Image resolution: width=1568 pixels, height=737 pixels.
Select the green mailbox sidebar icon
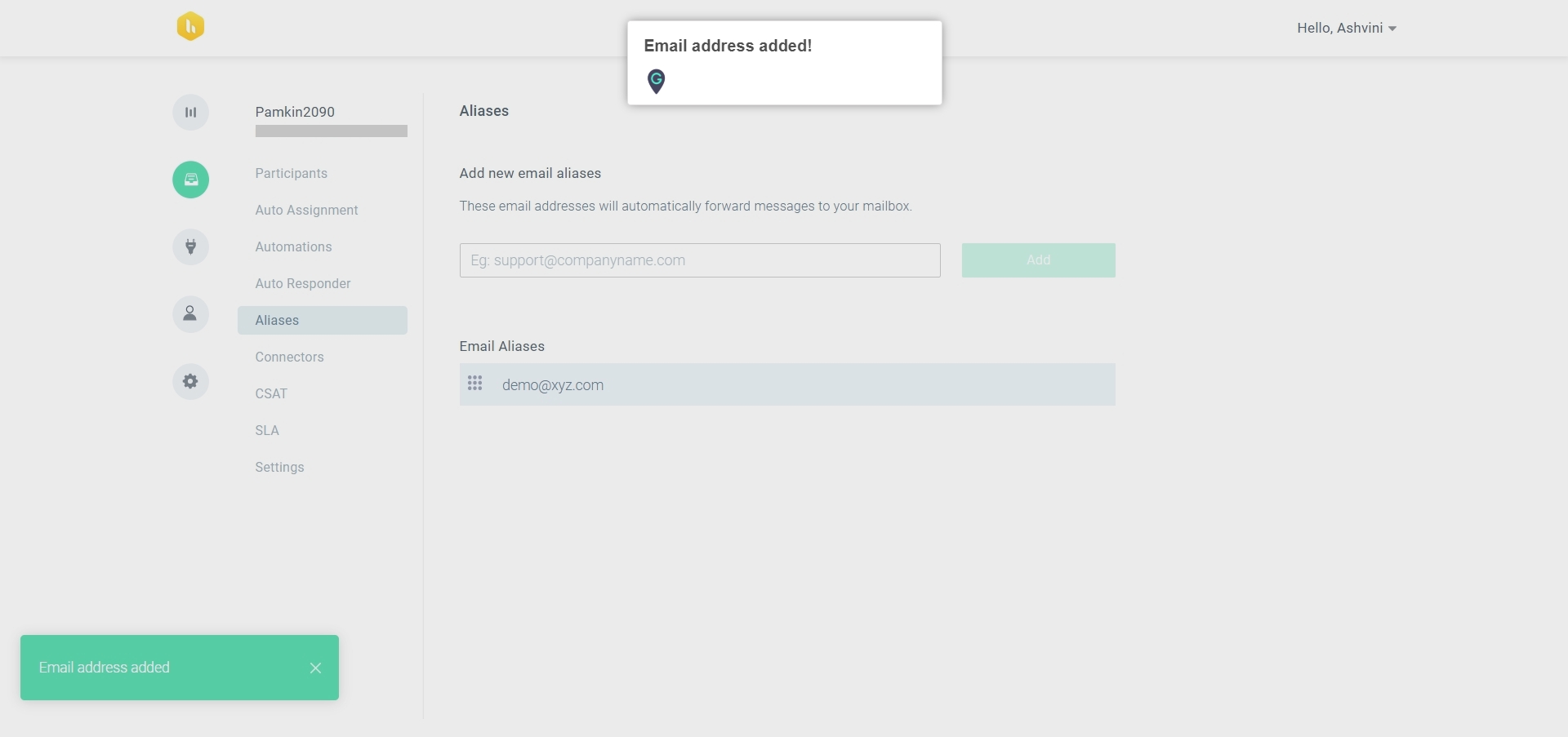point(190,180)
